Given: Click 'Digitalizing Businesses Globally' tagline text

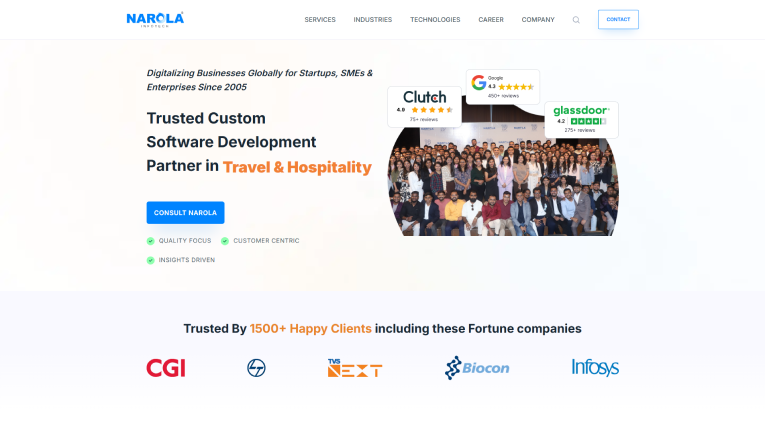Looking at the screenshot, I should point(260,80).
